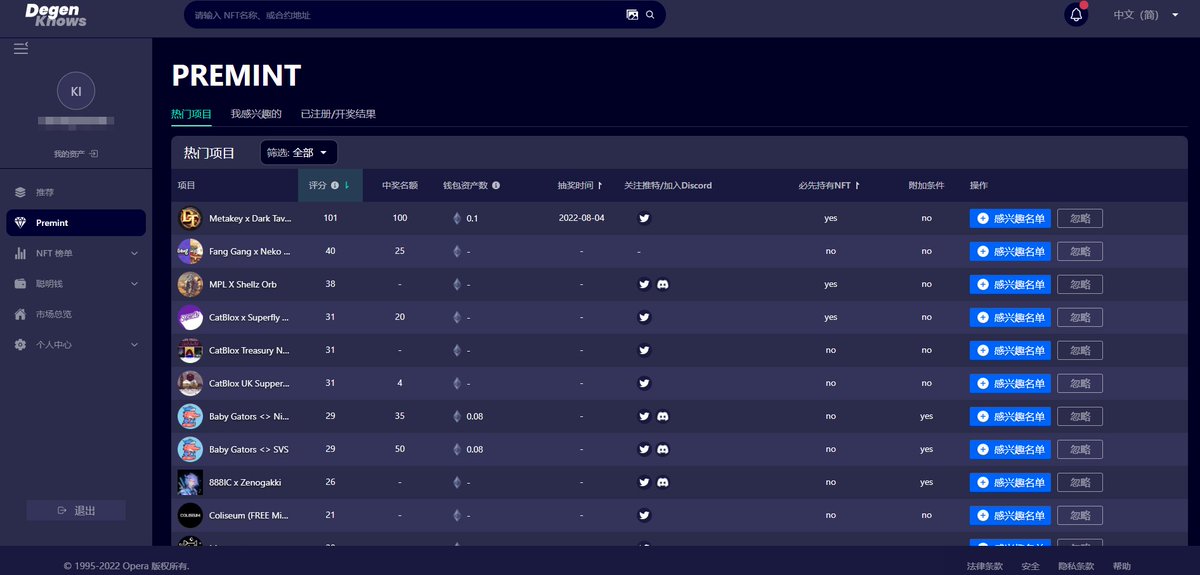Click the image search icon in search bar
The image size is (1200, 575).
632,15
